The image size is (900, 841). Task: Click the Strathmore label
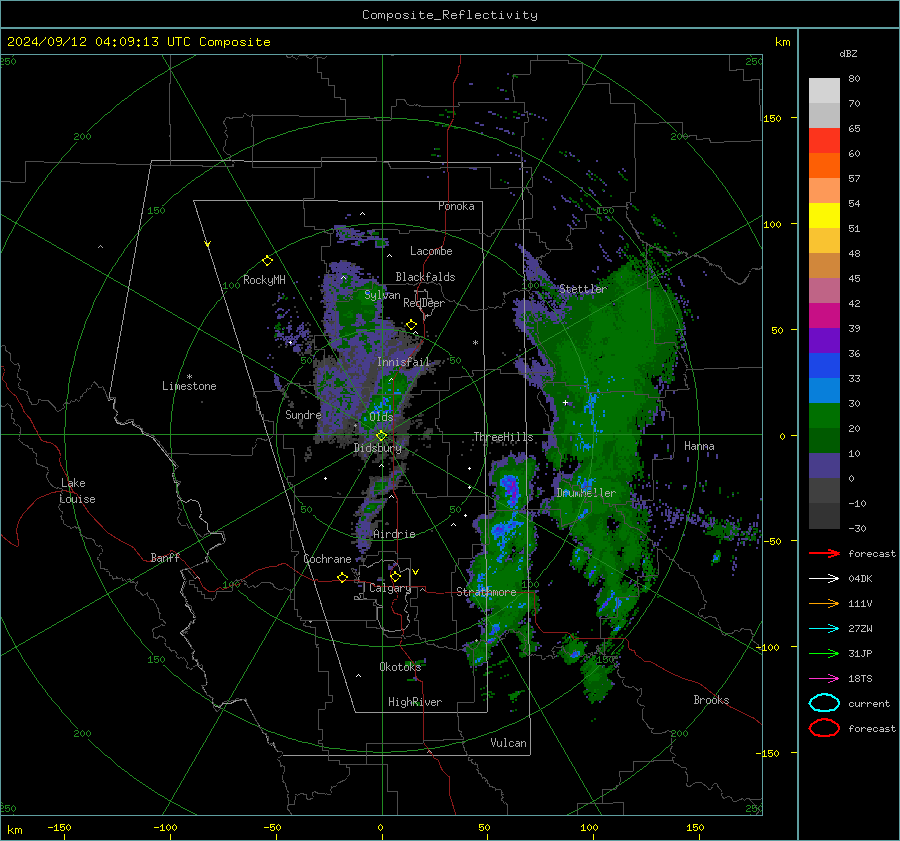[x=486, y=592]
